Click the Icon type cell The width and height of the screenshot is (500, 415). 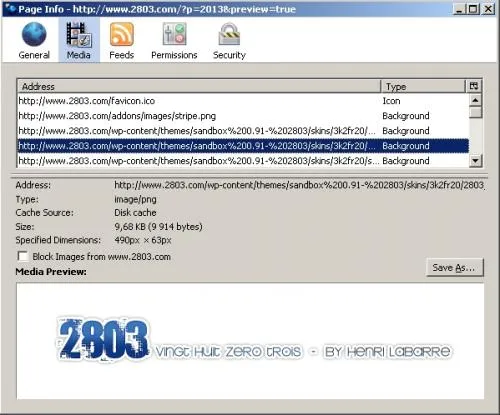(391, 101)
